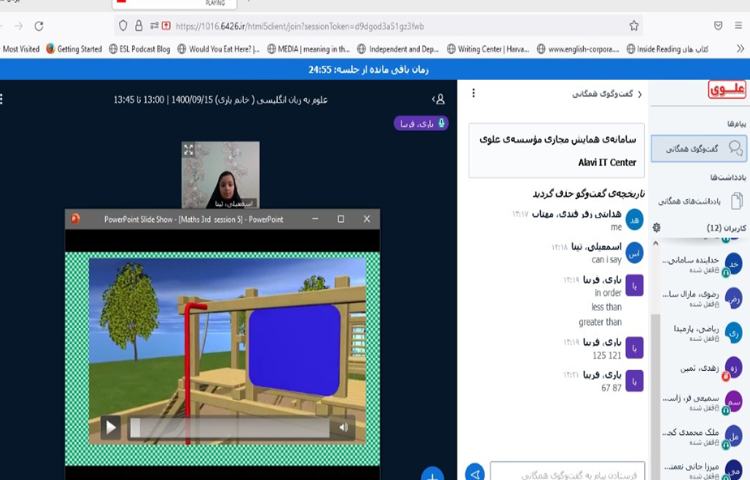Image resolution: width=750 pixels, height=480 pixels.
Task: Toggle the video volume speaker icon
Action: pyautogui.click(x=343, y=427)
